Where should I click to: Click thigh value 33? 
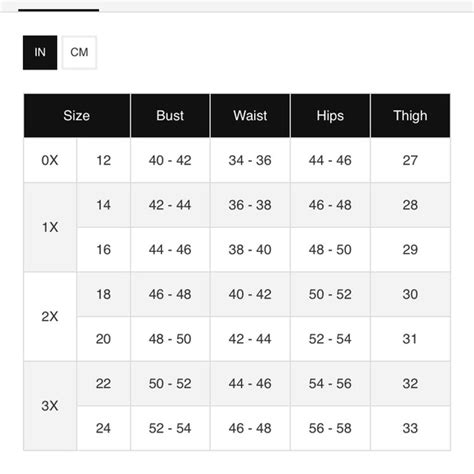(x=410, y=428)
